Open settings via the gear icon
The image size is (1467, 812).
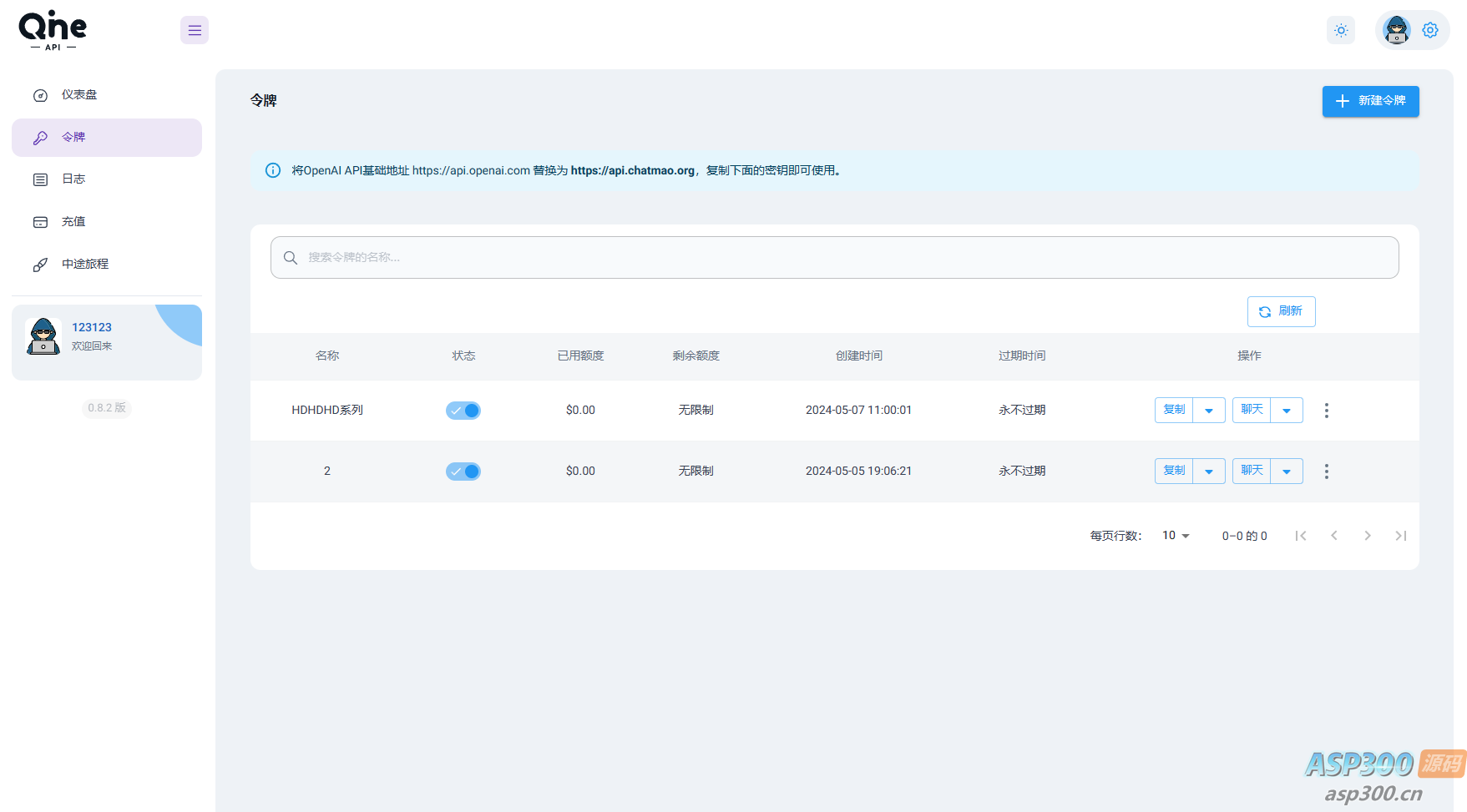pyautogui.click(x=1430, y=30)
